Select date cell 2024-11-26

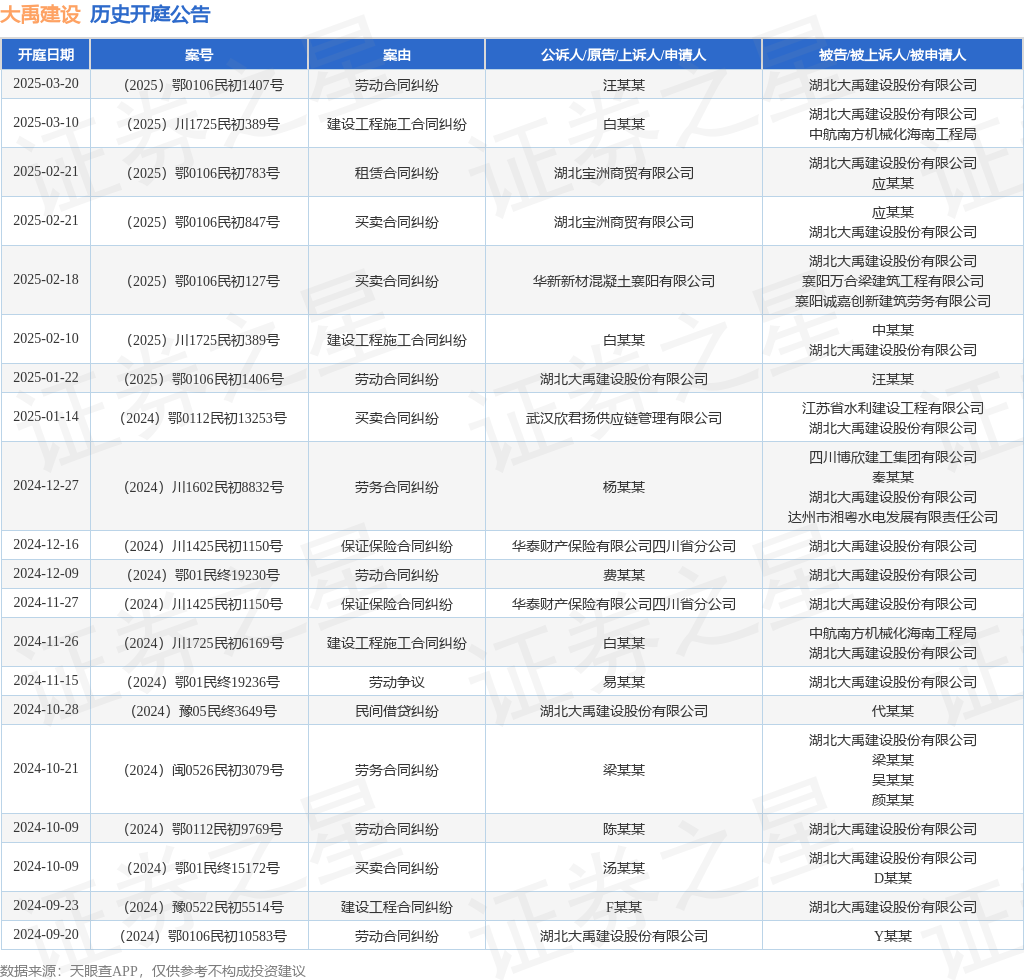(x=46, y=641)
